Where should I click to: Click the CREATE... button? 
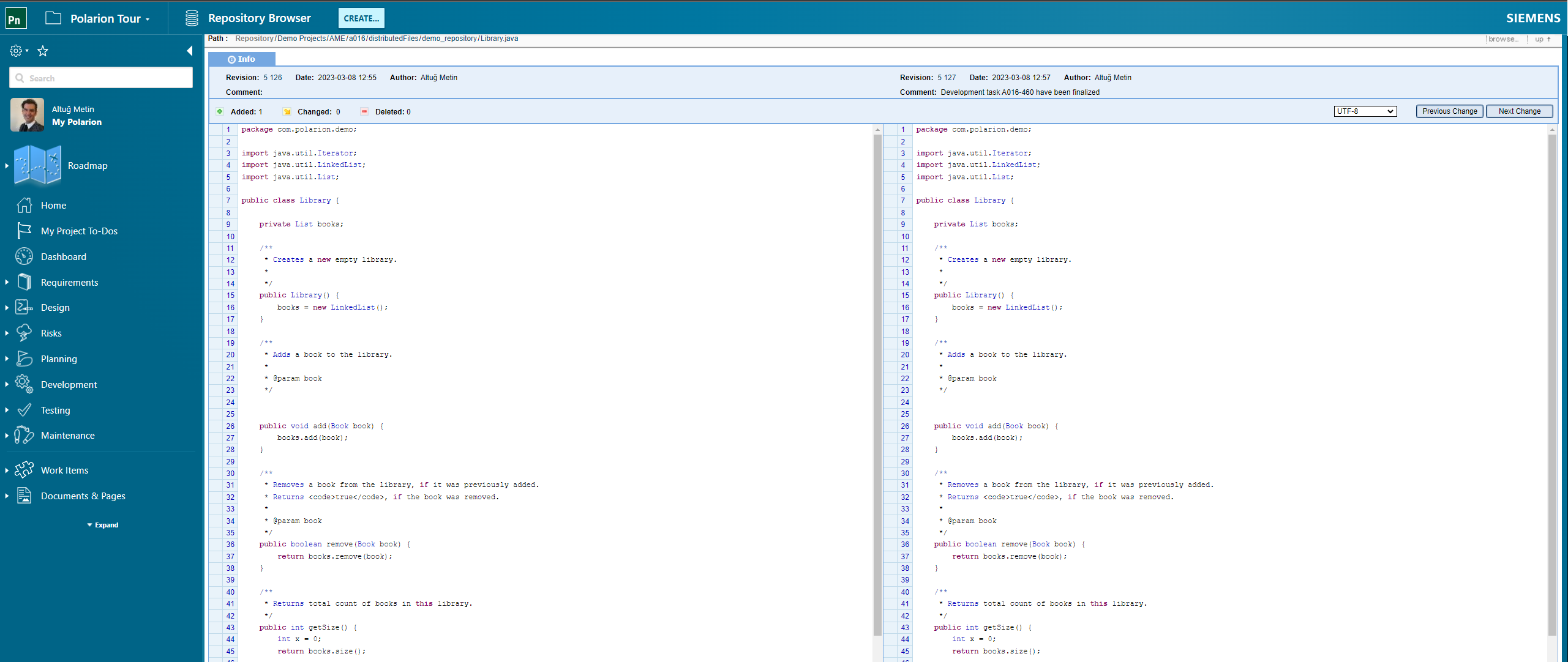point(361,18)
